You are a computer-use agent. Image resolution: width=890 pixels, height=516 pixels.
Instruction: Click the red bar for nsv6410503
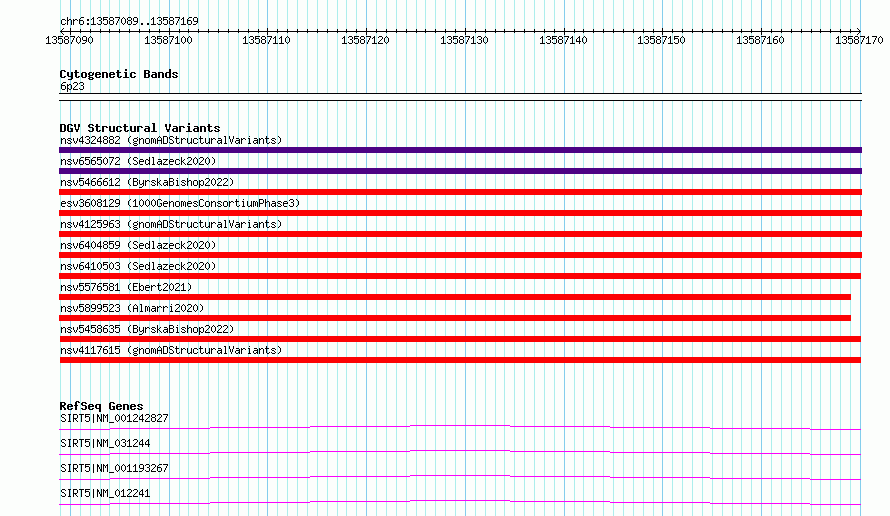pyautogui.click(x=460, y=276)
